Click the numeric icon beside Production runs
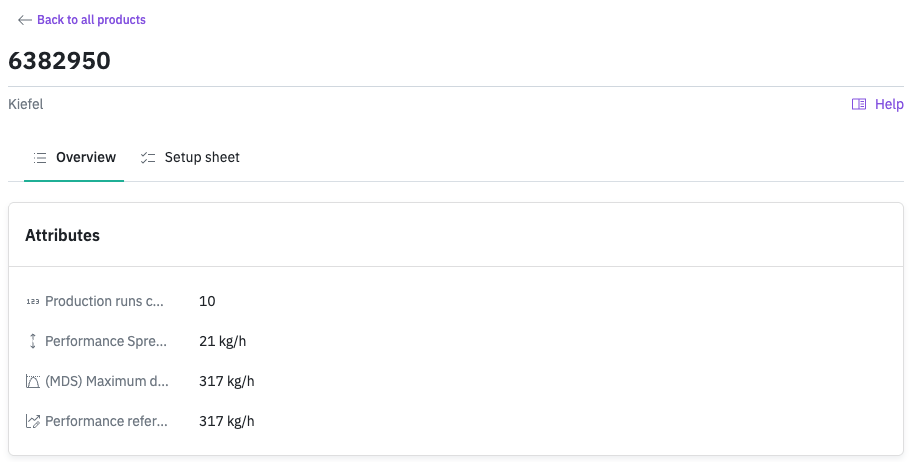 click(33, 302)
